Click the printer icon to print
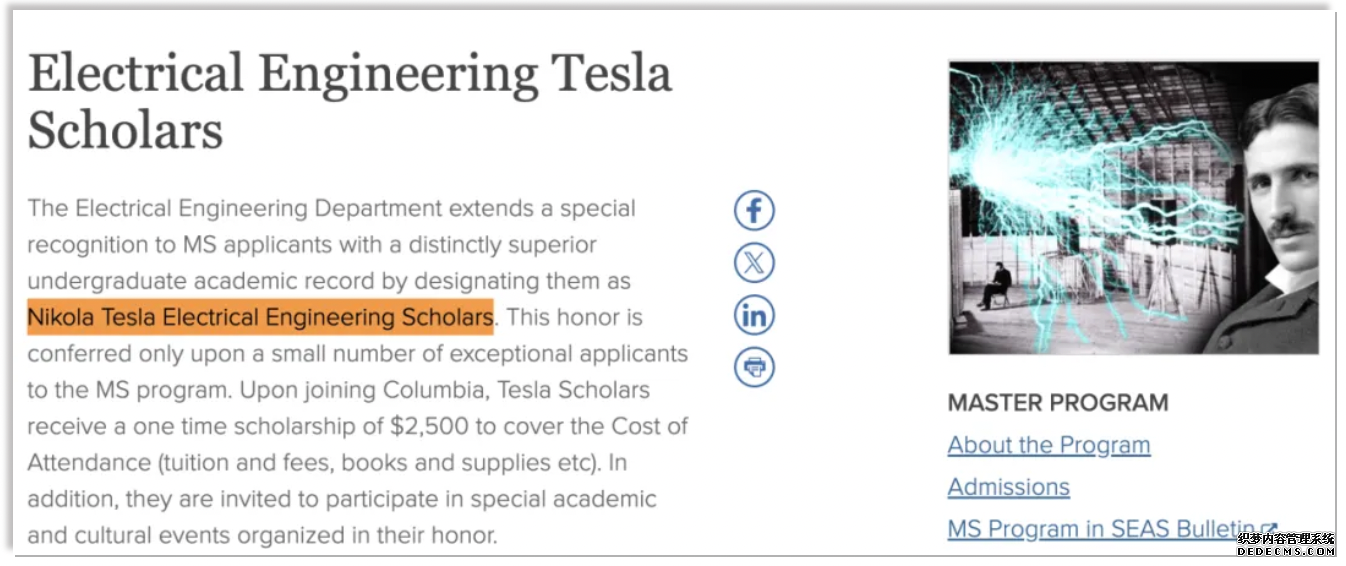The width and height of the screenshot is (1346, 566). (755, 367)
